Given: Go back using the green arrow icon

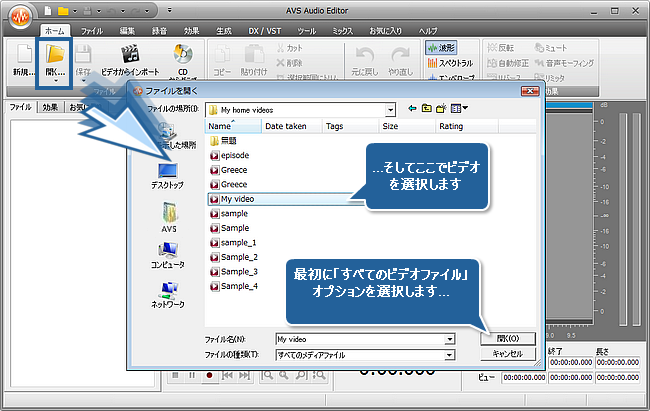Looking at the screenshot, I should pos(411,108).
